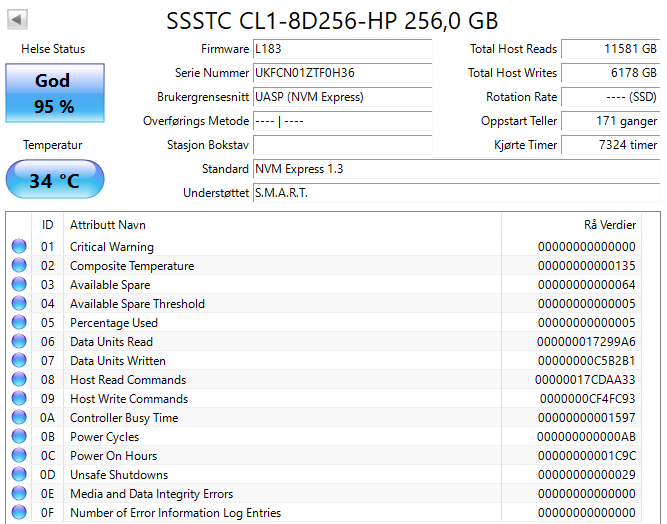Click the status orb for Available Spare
This screenshot has height=524, width=667.
[x=19, y=284]
